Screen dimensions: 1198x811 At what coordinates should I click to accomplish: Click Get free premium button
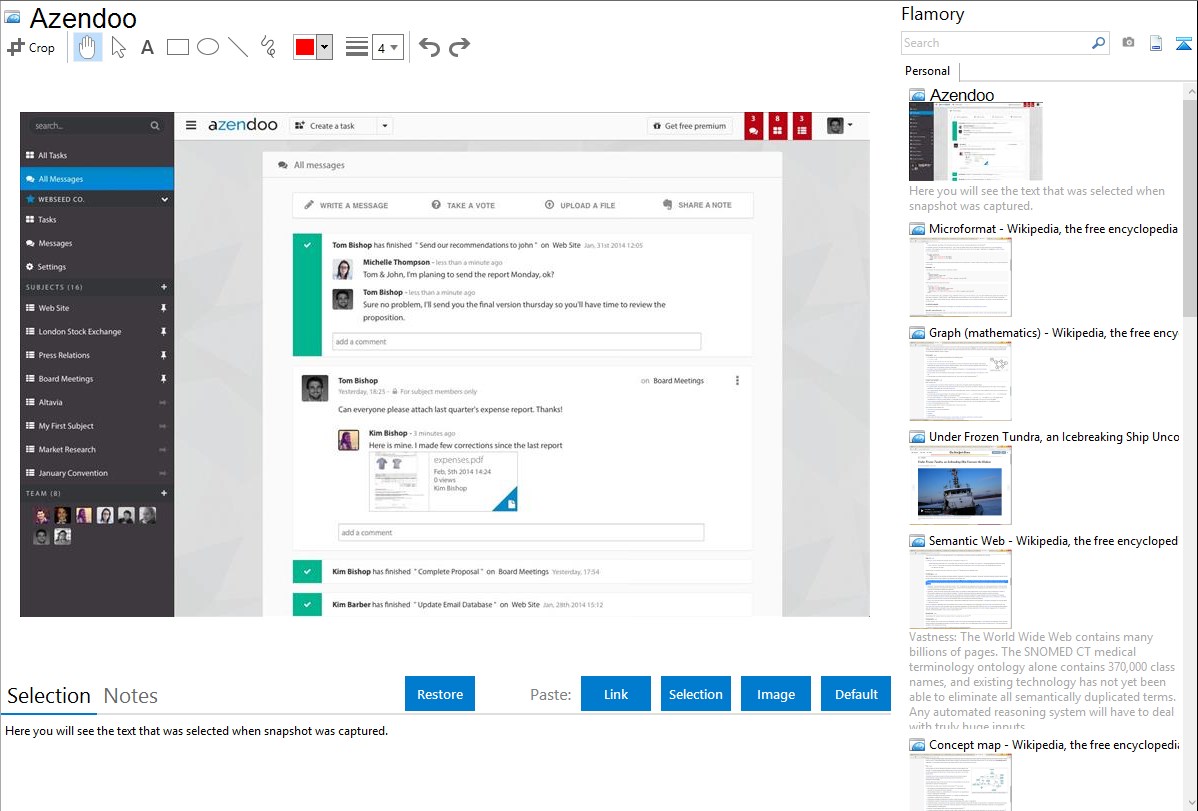(690, 125)
